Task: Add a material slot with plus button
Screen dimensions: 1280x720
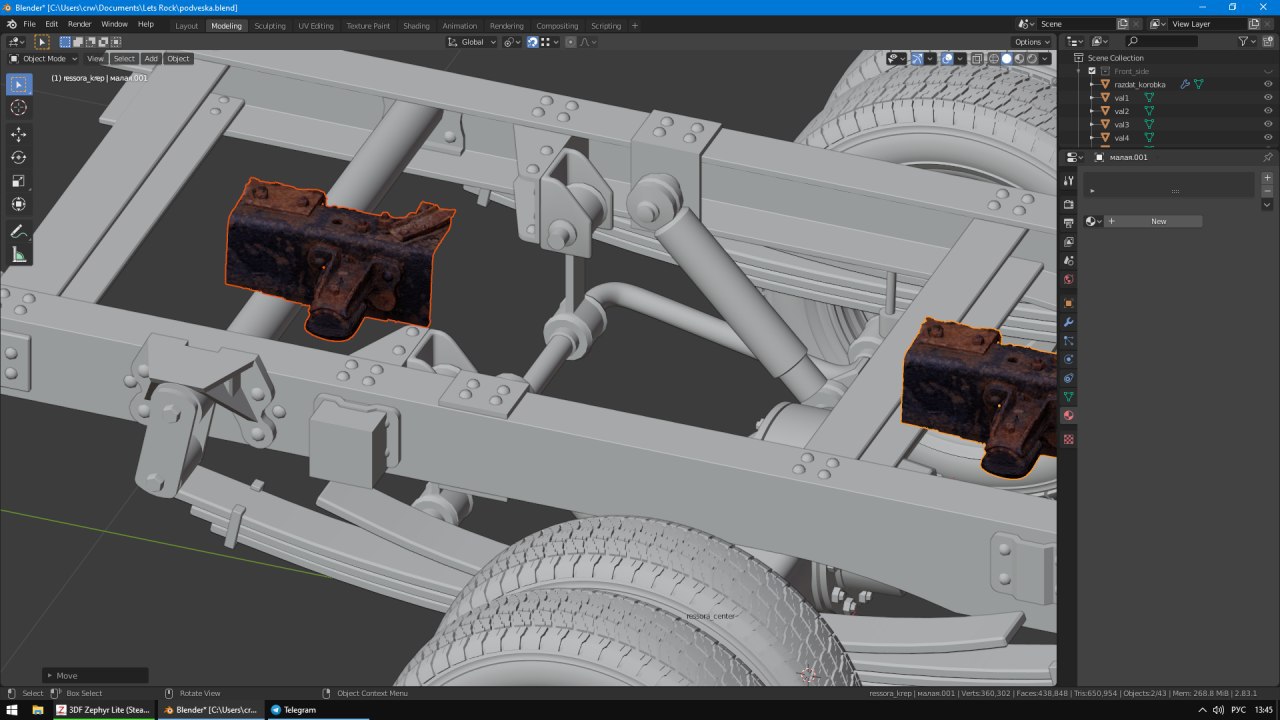Action: click(x=1267, y=178)
